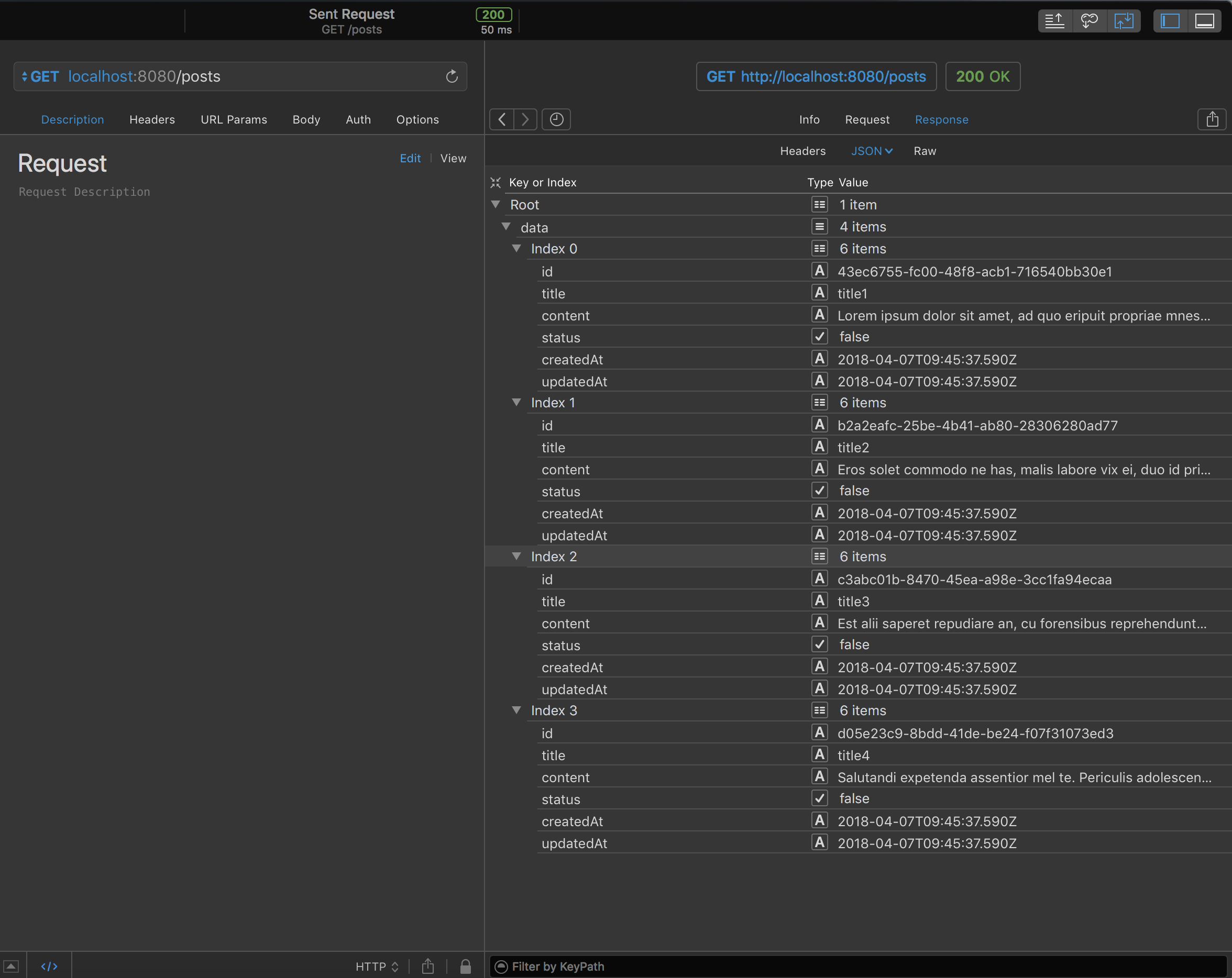Toggle status checkbox under Index 2
The width and height of the screenshot is (1232, 978).
pos(819,644)
